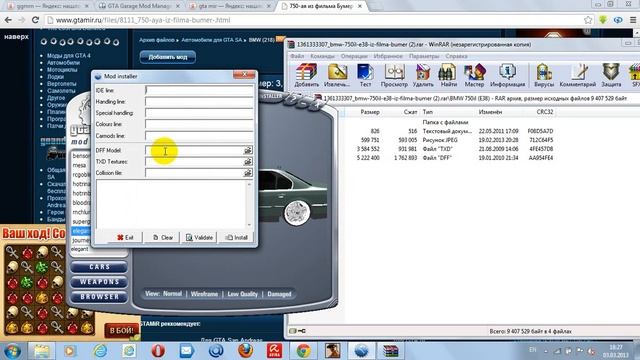
Task: Click CARS button in mod manager
Action: click(99, 267)
